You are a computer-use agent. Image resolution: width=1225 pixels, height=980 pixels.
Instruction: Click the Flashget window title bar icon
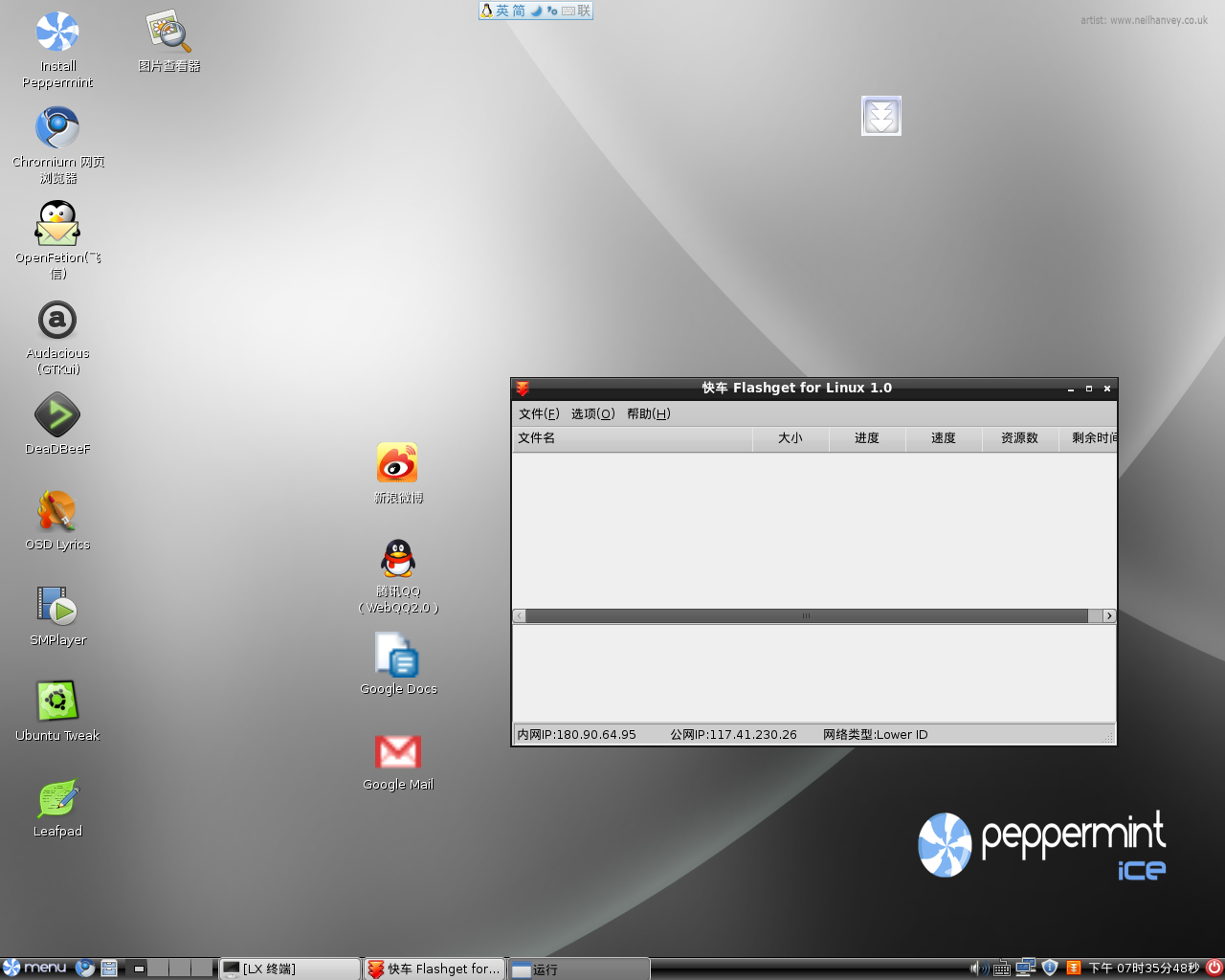[x=523, y=388]
